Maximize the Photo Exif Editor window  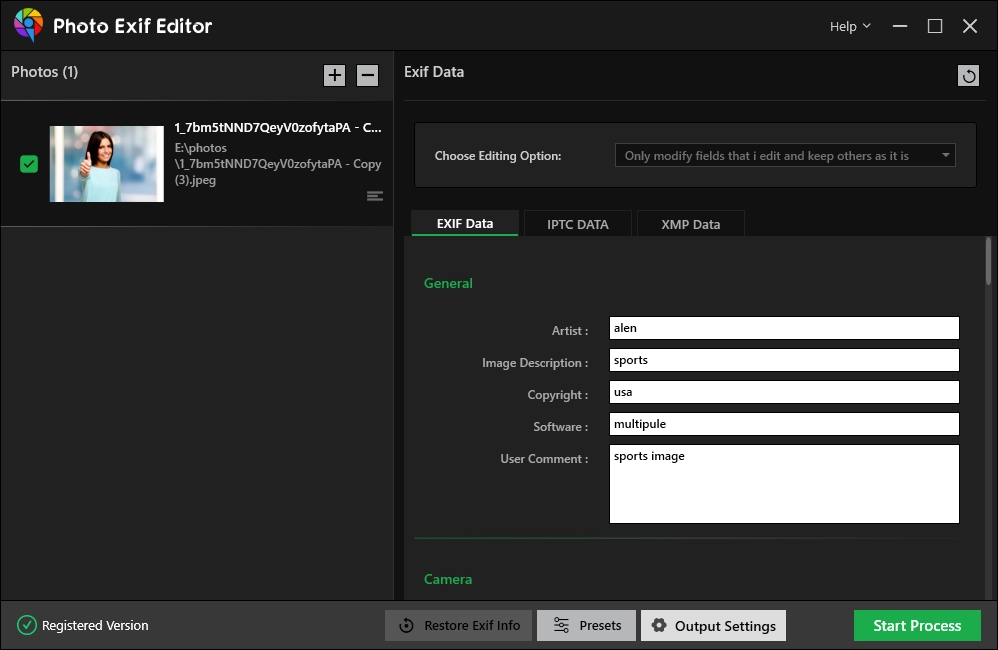point(934,26)
